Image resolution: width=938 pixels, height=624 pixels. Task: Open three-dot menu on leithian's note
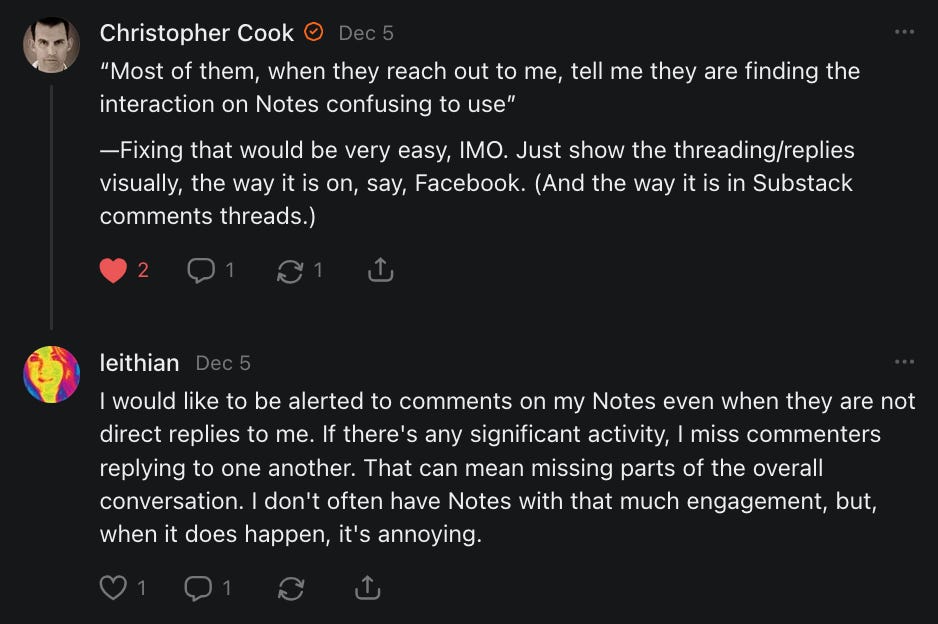[x=905, y=362]
